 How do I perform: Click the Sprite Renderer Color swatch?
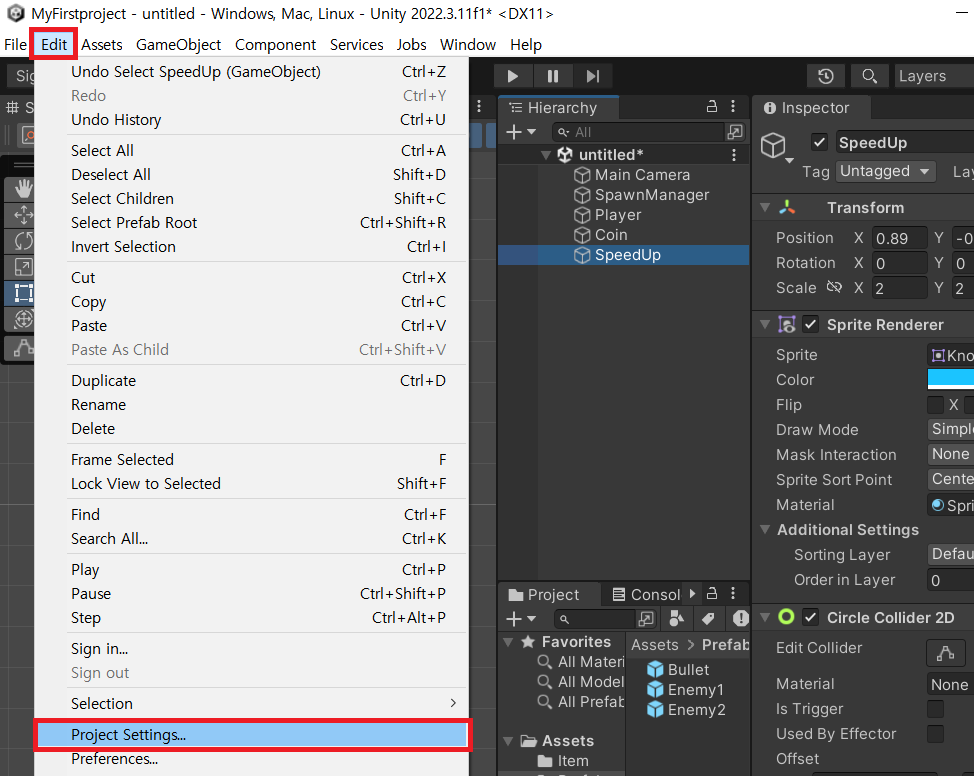[950, 379]
